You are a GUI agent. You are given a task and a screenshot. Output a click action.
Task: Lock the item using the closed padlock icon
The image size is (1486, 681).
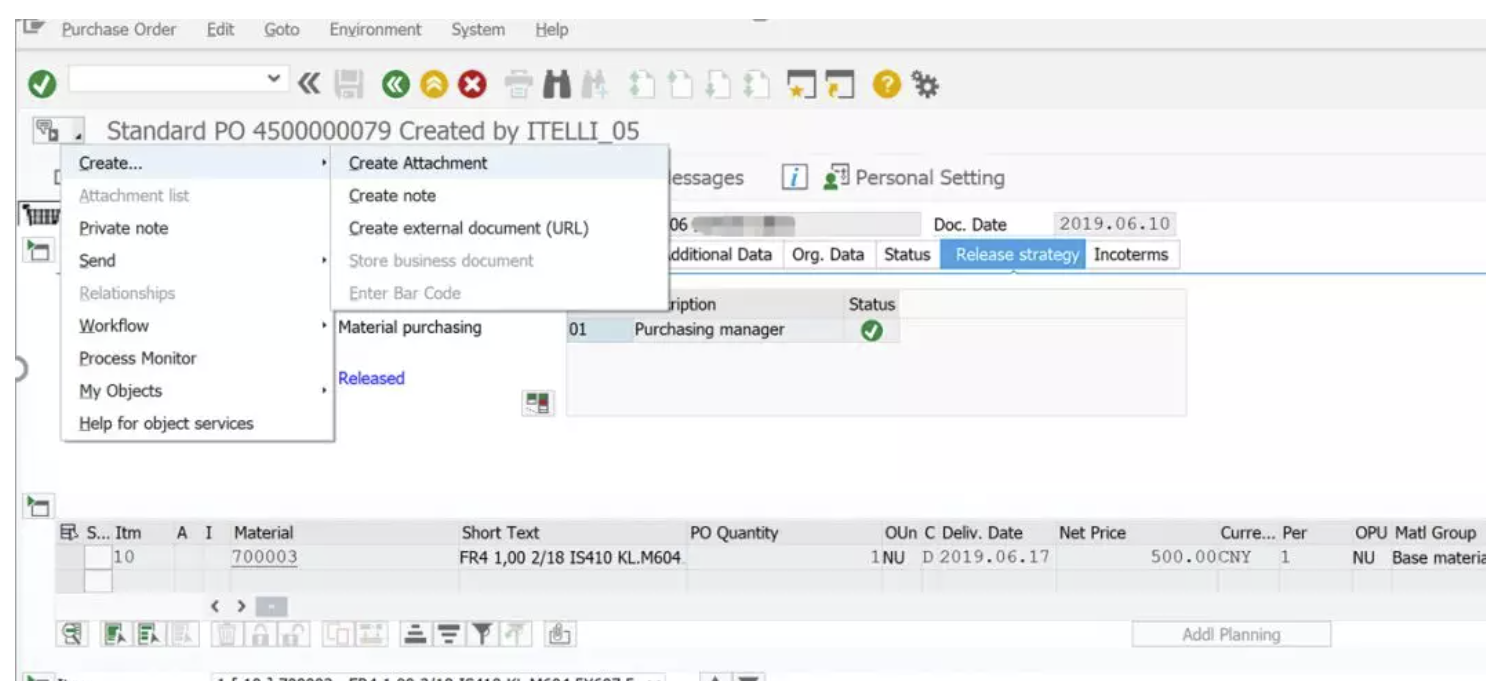(263, 632)
